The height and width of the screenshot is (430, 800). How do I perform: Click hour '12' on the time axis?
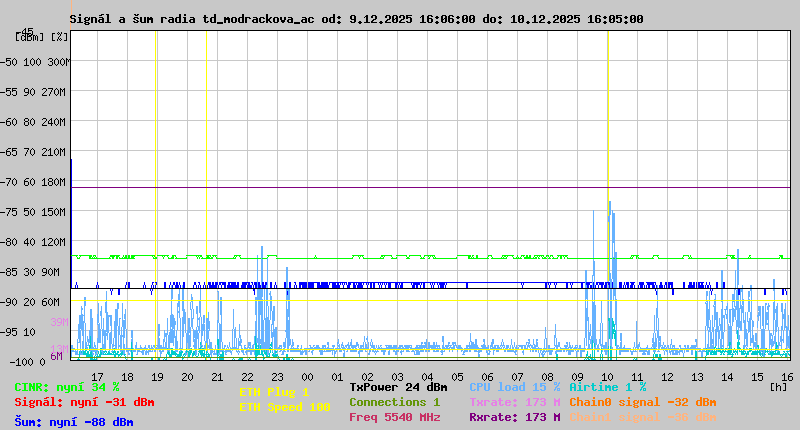tap(667, 377)
